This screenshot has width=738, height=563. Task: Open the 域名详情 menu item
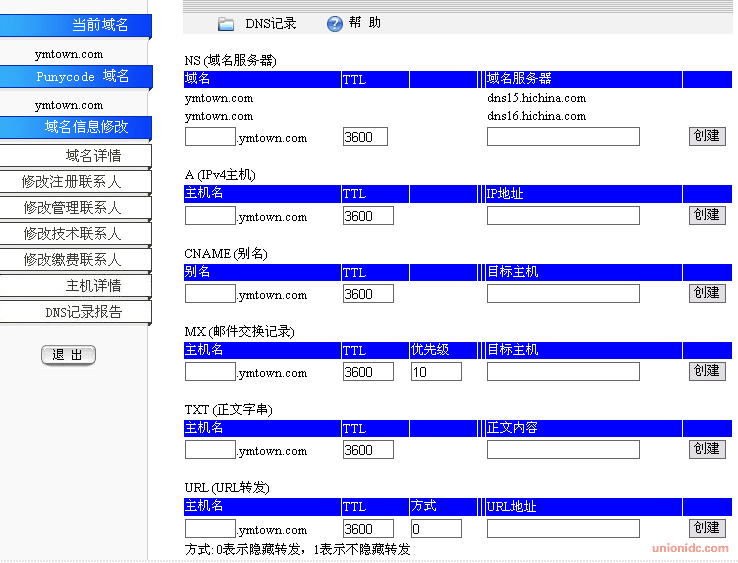coord(75,155)
